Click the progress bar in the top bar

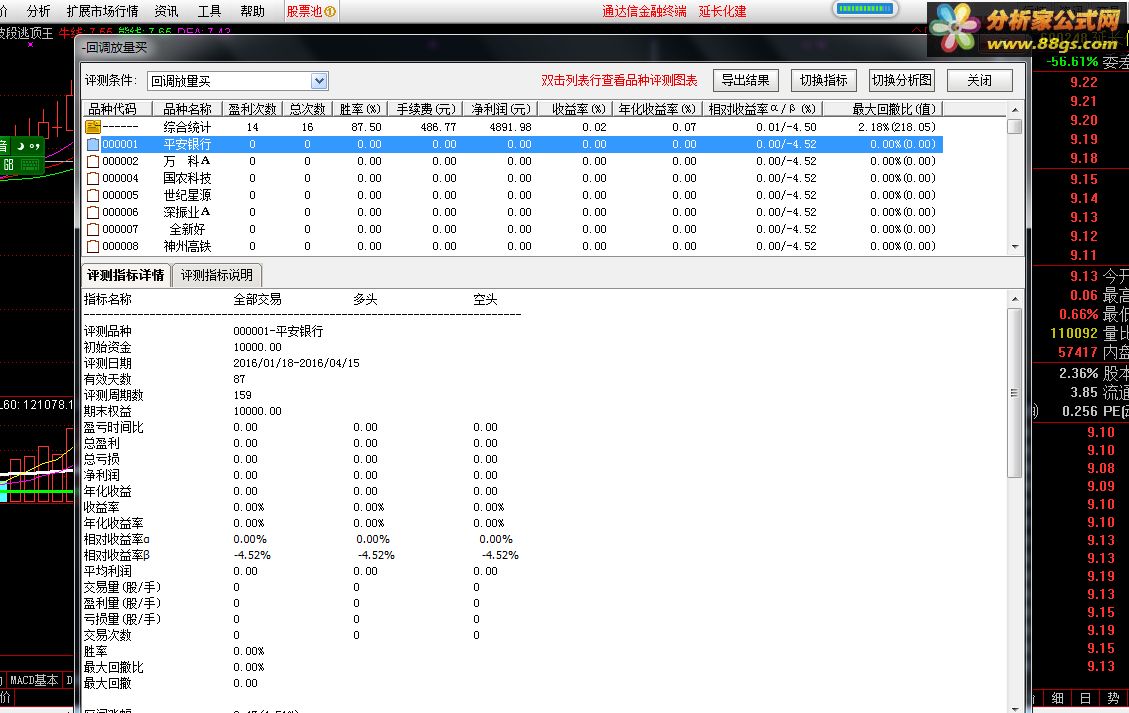tap(865, 9)
